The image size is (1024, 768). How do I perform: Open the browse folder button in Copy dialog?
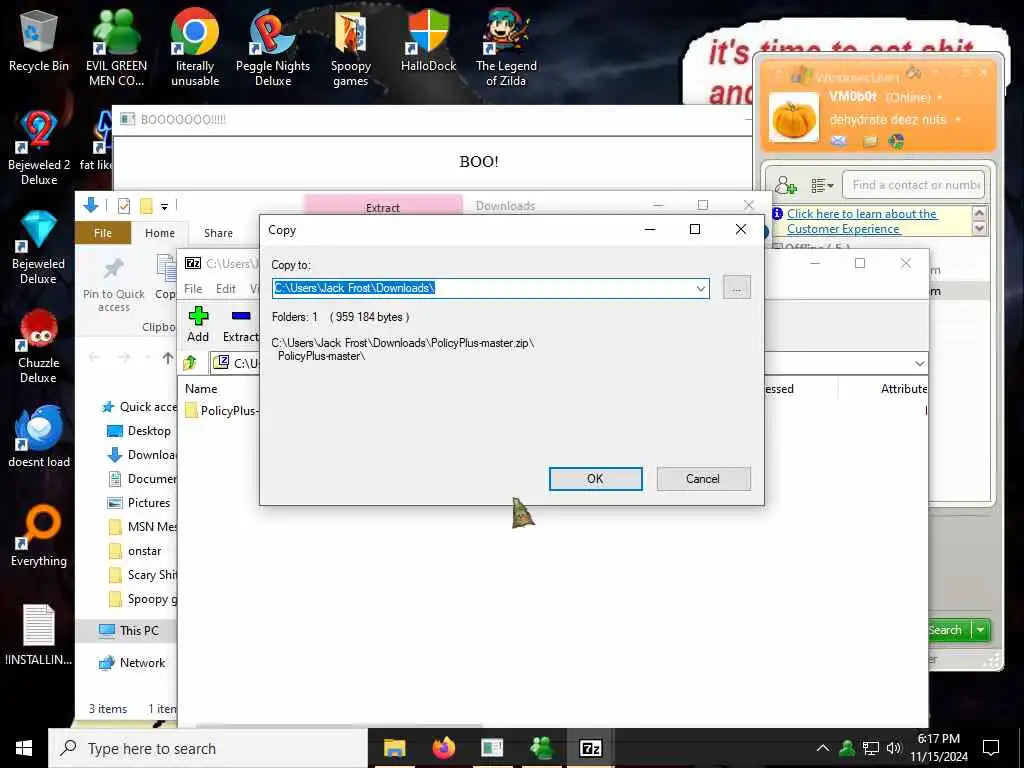coord(737,288)
